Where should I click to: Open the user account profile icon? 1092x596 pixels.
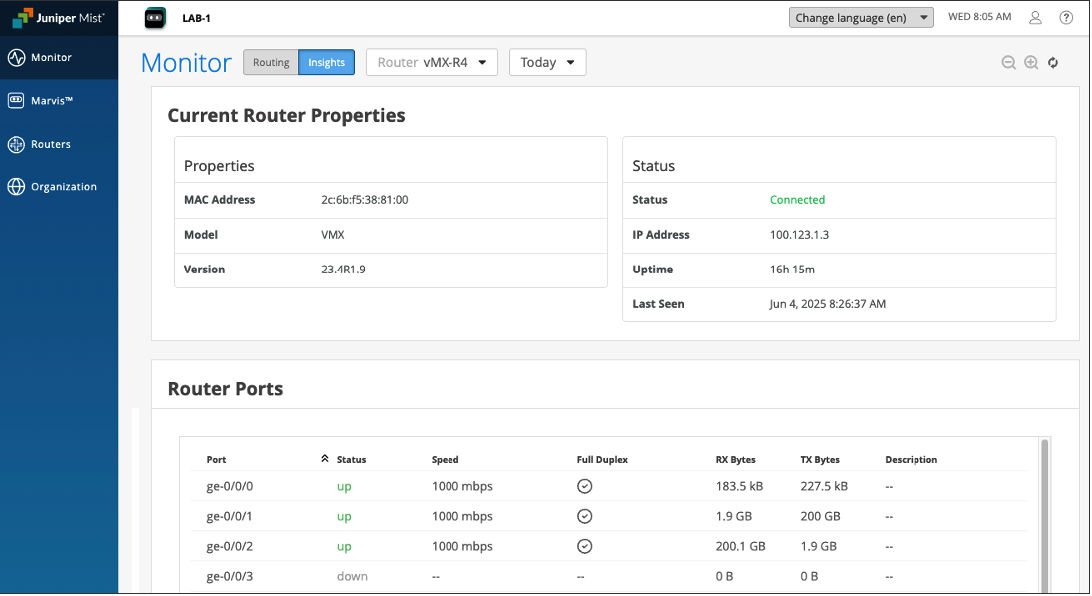[x=1036, y=18]
